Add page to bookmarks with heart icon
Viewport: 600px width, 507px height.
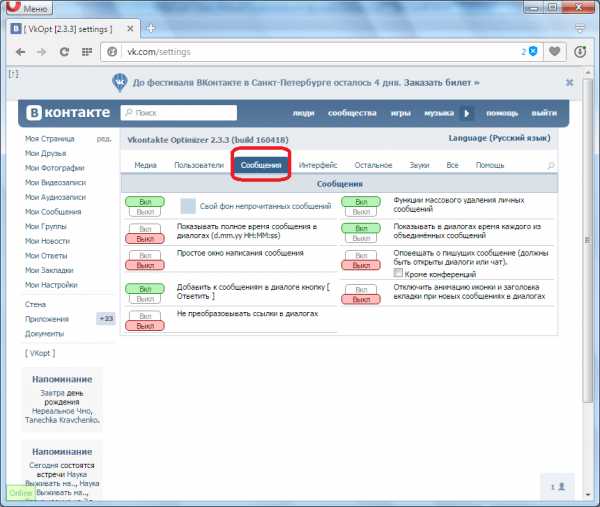[x=554, y=51]
